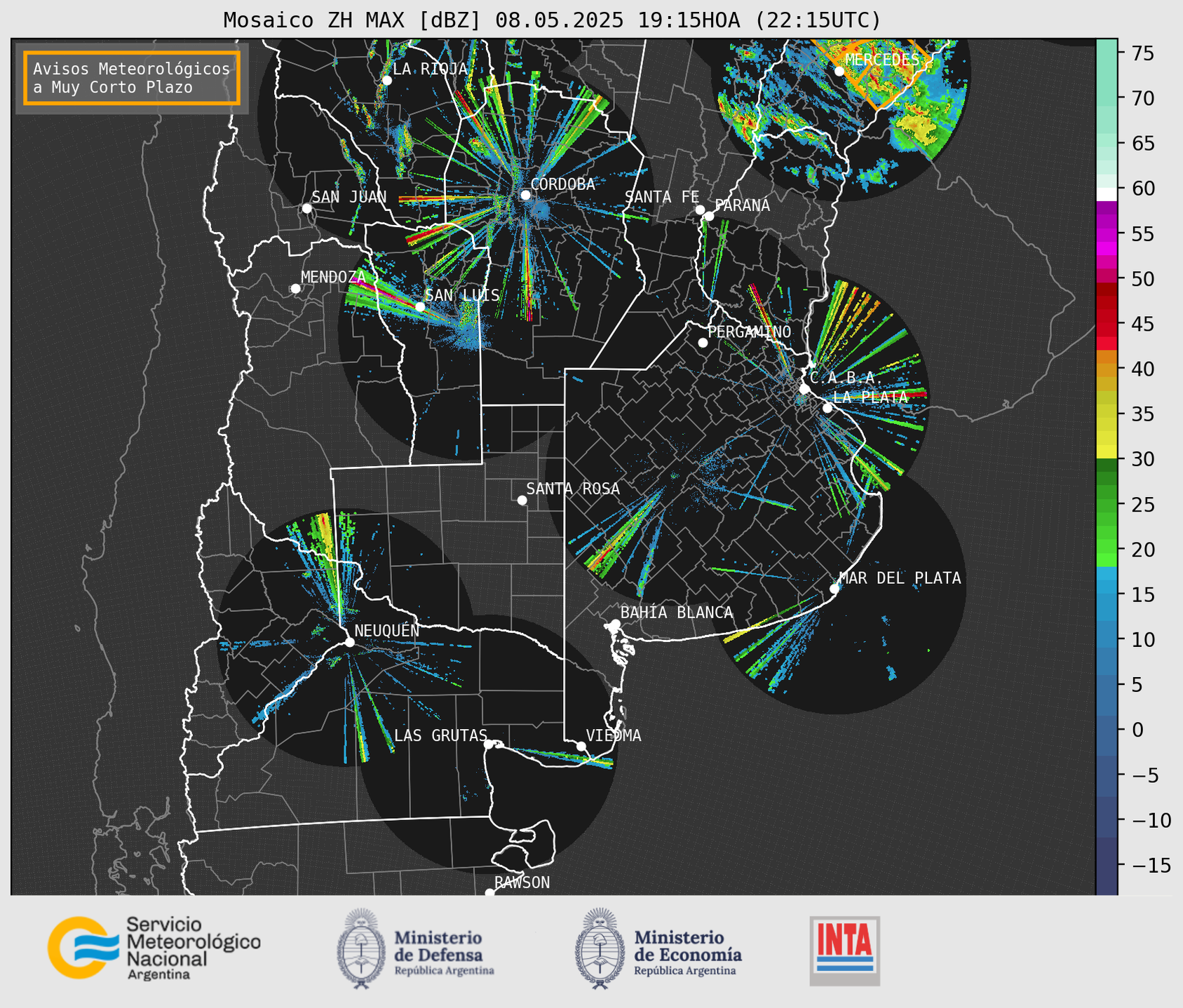Viewport: 1183px width, 1008px height.
Task: Select the Bahía Blanca city marker
Action: [x=615, y=624]
